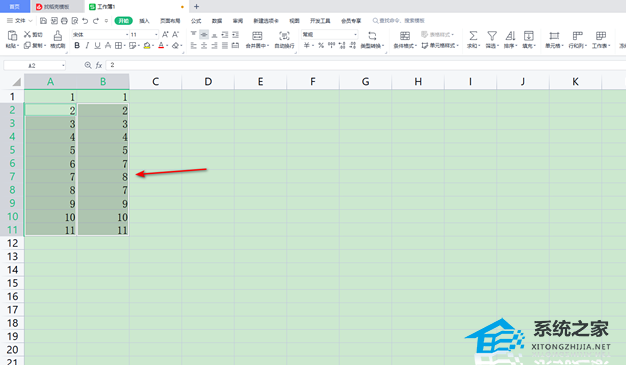The width and height of the screenshot is (626, 365).
Task: Switch to the Formulas ribbon tab
Action: click(196, 21)
